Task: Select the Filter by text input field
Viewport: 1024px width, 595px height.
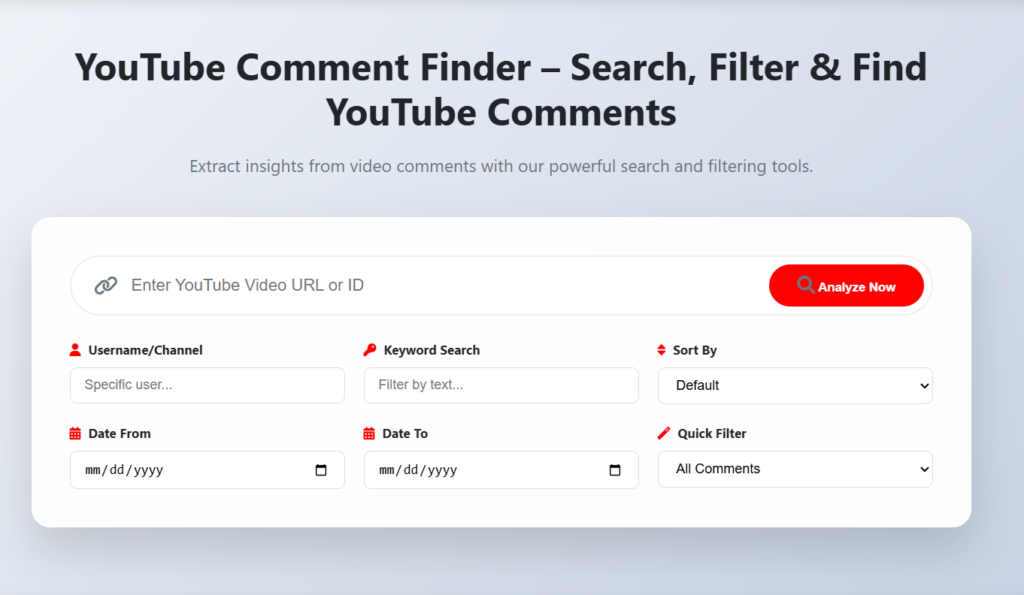Action: pyautogui.click(x=501, y=385)
